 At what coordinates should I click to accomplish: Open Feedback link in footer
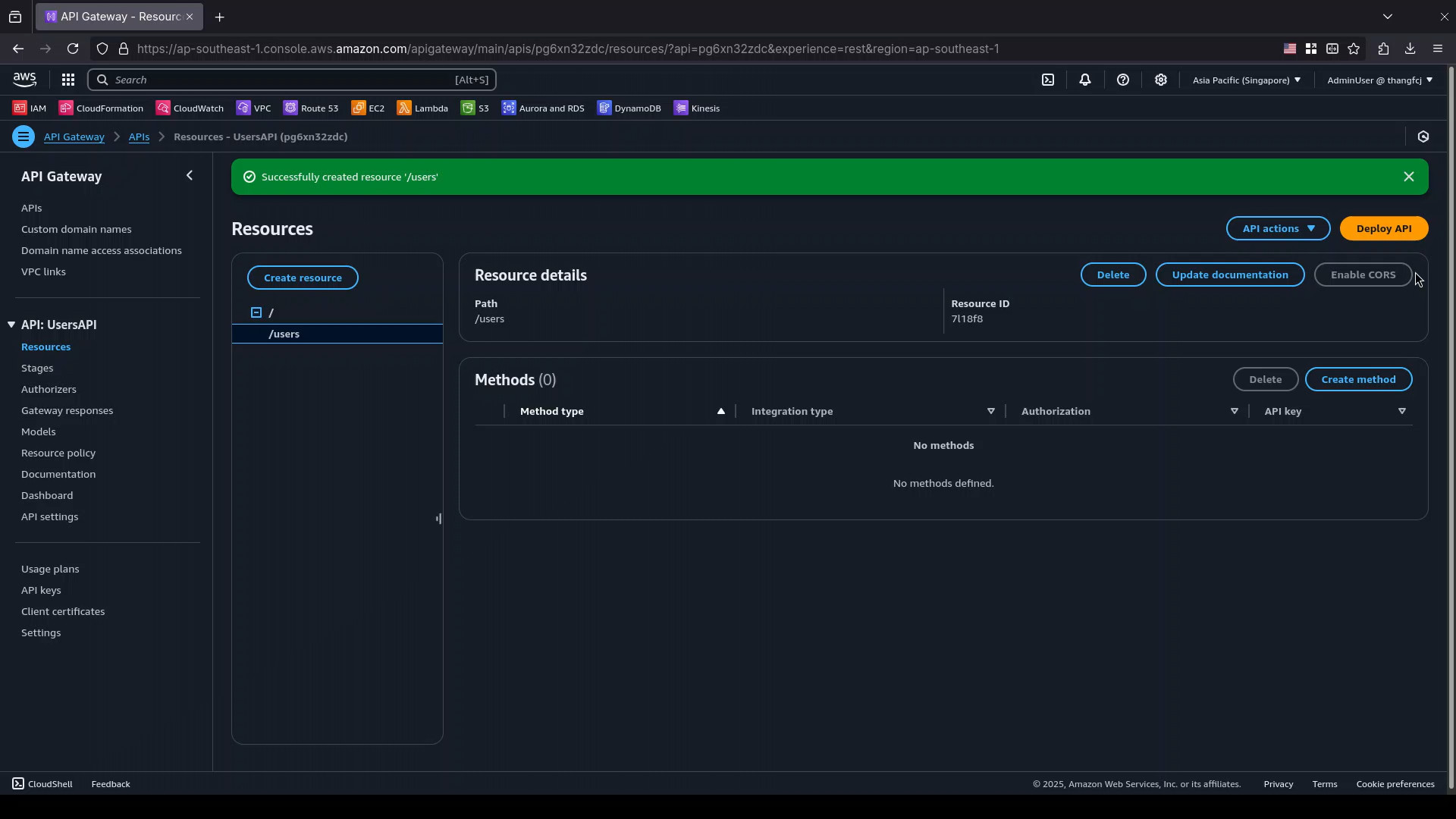point(111,784)
